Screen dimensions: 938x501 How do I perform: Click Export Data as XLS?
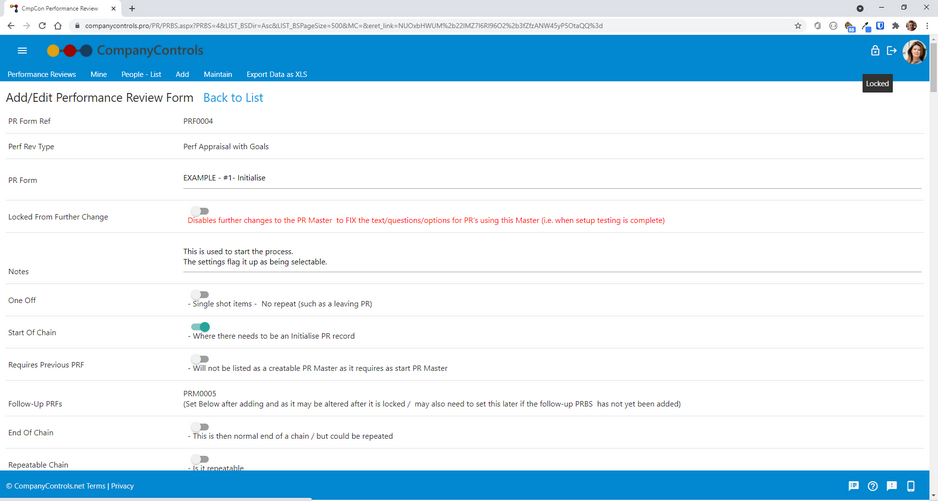pyautogui.click(x=277, y=74)
